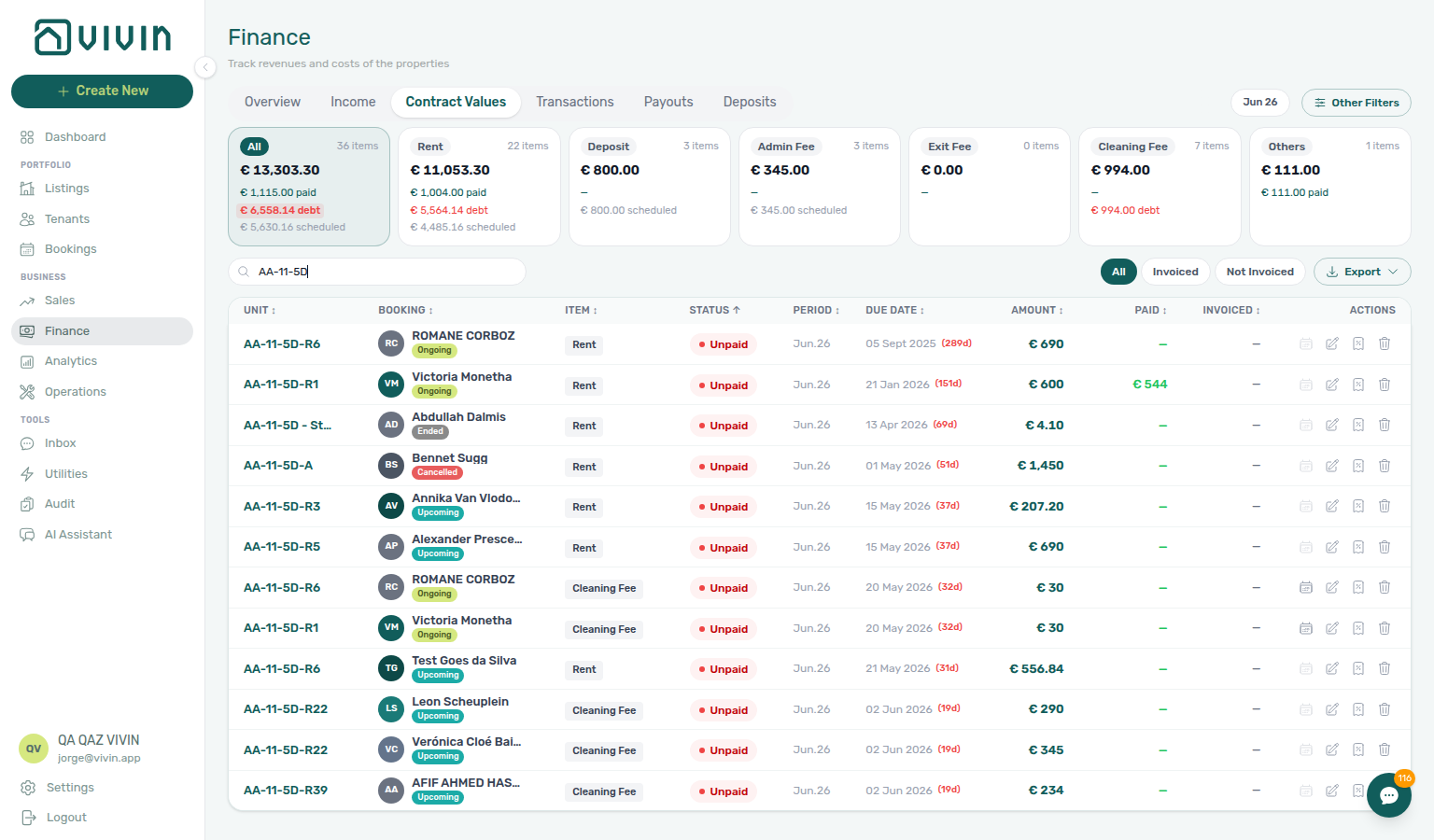
Task: Sort table by STATUS column
Action: click(x=714, y=311)
